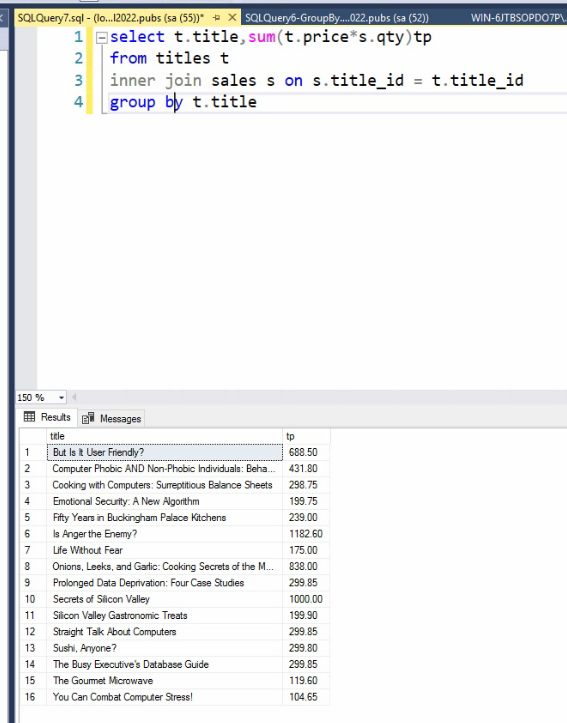Click the title column header
Screen dimensions: 567x723
pyautogui.click(x=165, y=436)
